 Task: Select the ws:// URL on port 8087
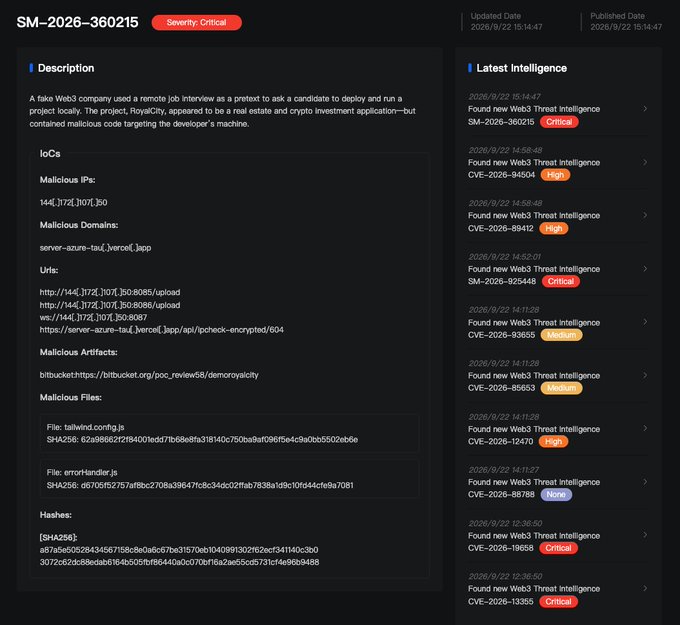93,317
